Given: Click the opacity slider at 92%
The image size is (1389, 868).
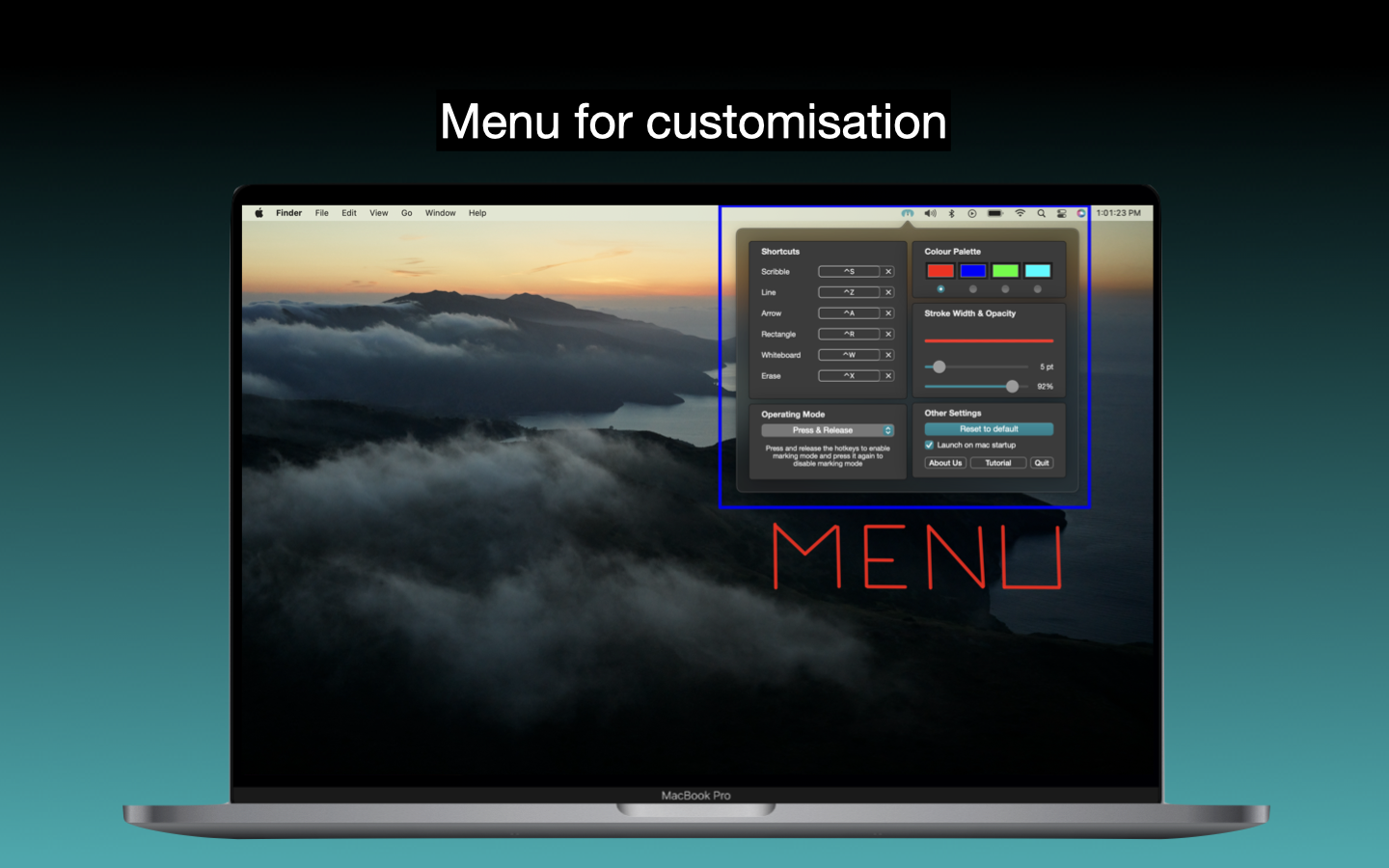Looking at the screenshot, I should (1012, 386).
